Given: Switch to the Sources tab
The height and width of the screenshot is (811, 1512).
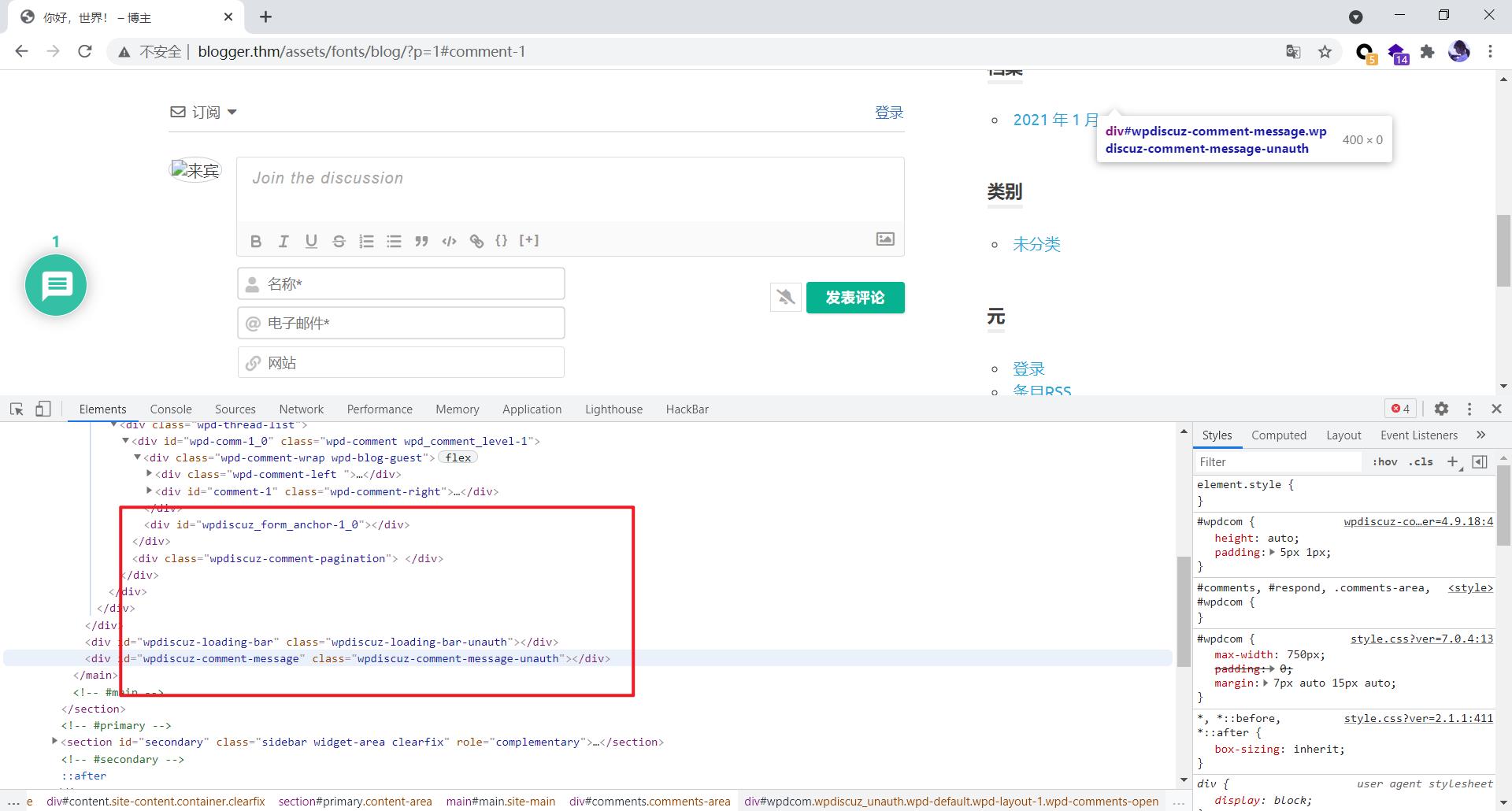Looking at the screenshot, I should click(235, 409).
